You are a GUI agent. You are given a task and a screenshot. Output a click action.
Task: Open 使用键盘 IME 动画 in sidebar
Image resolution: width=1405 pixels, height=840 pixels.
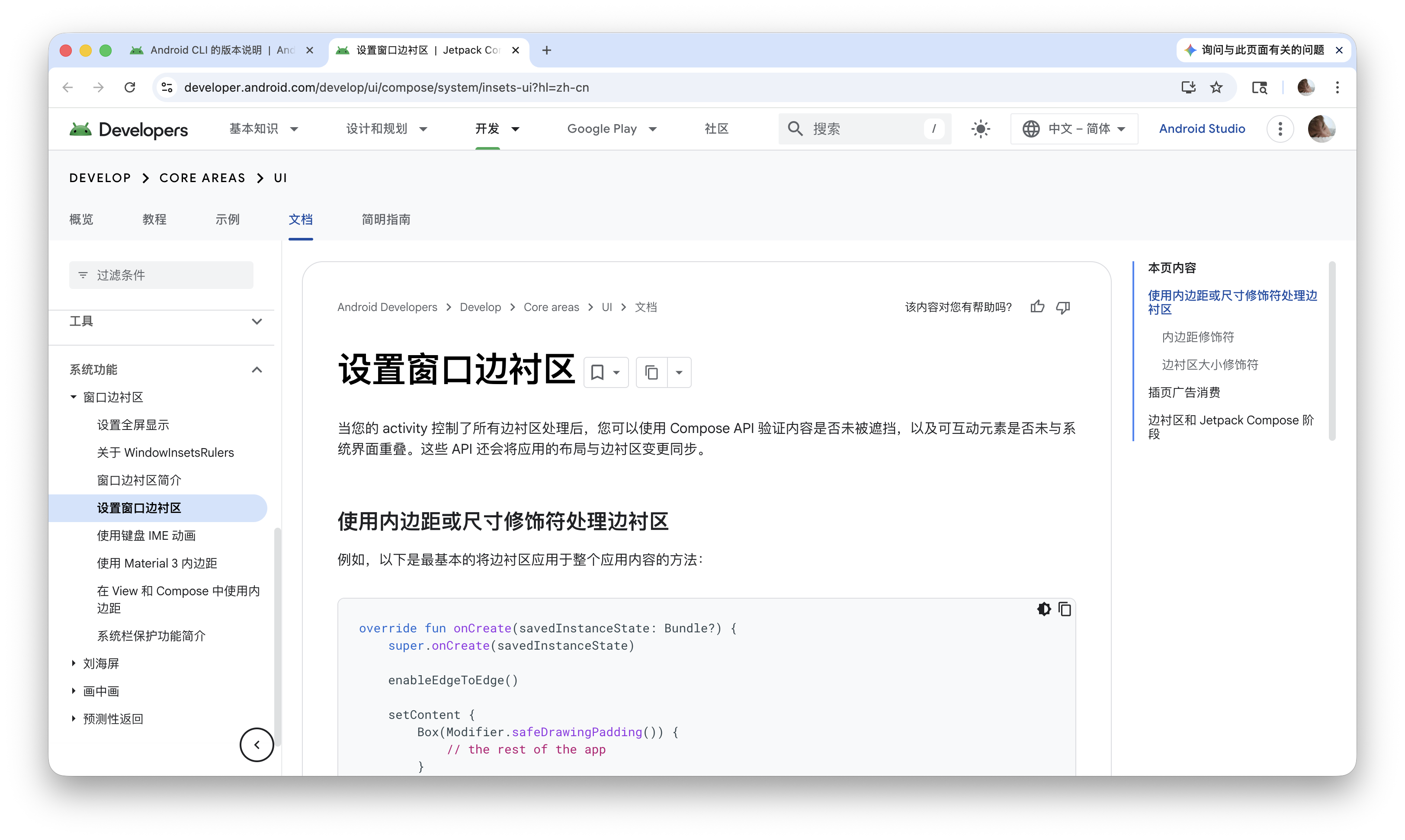point(146,535)
